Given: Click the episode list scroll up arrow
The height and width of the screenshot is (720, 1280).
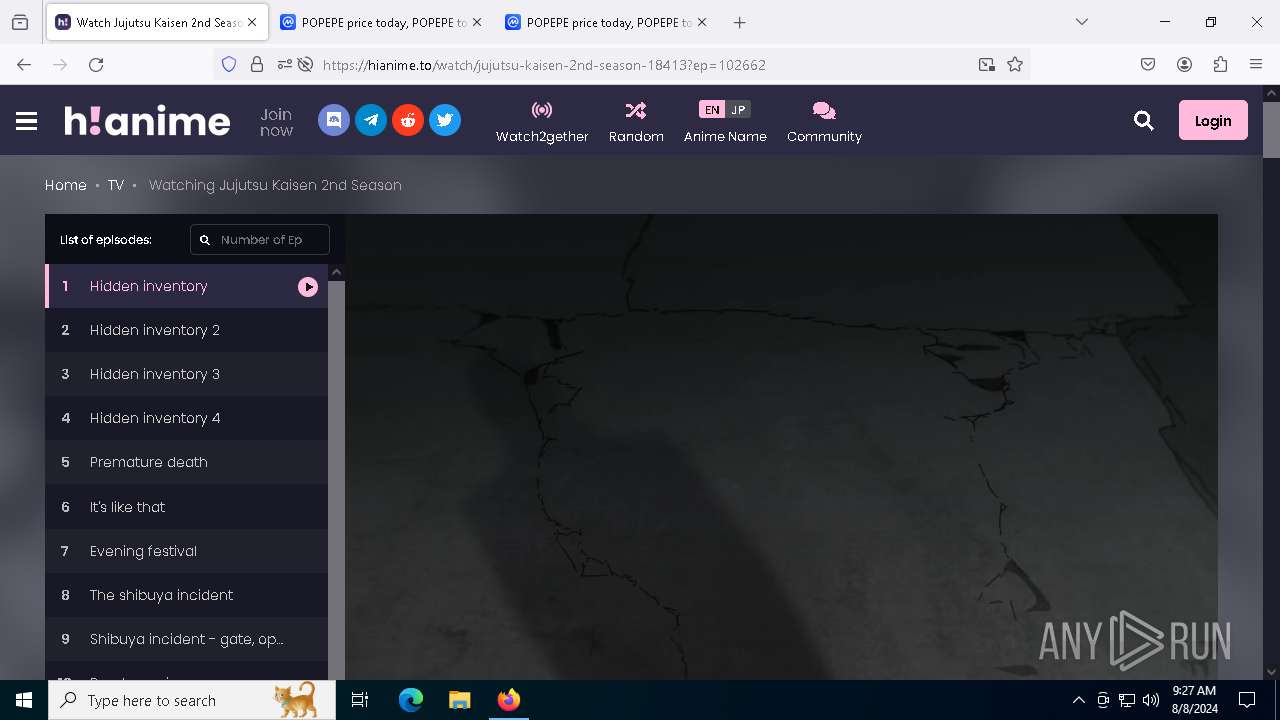Looking at the screenshot, I should pyautogui.click(x=337, y=272).
